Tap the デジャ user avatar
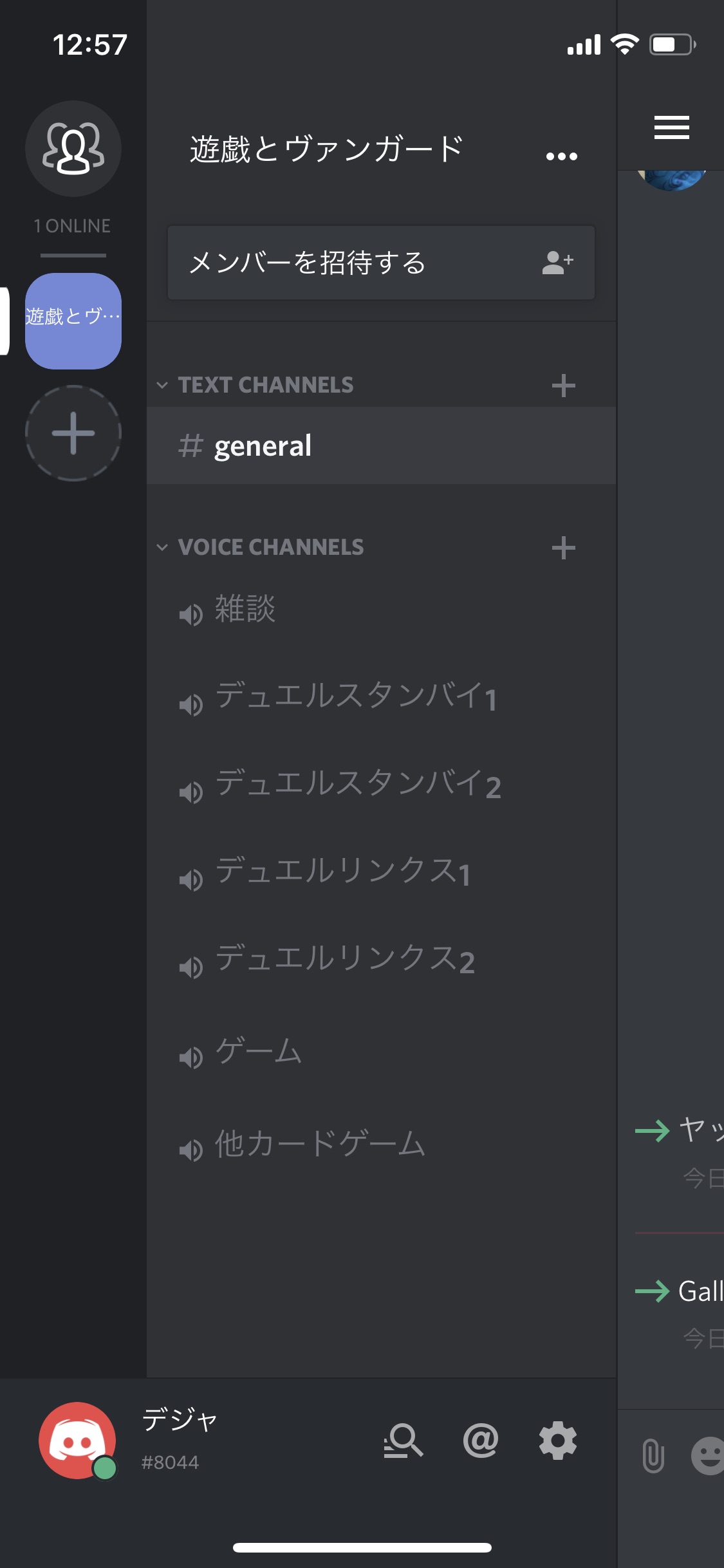This screenshot has width=724, height=1568. (77, 1441)
